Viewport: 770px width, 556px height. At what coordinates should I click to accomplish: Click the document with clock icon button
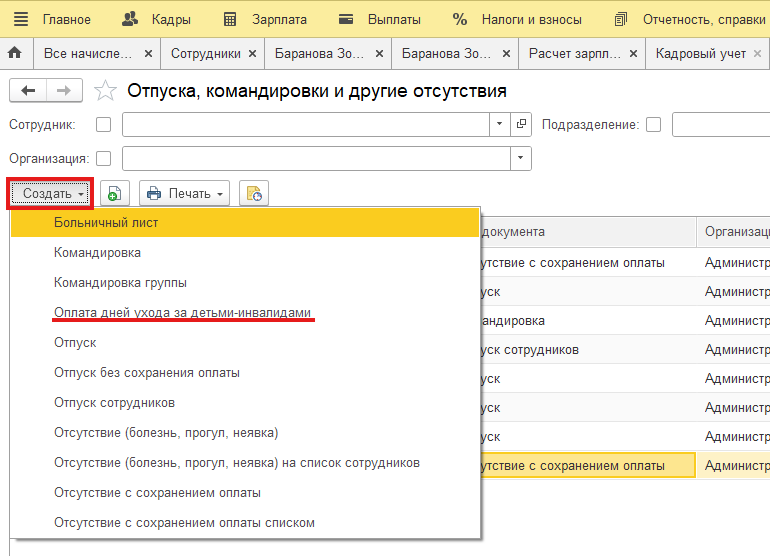254,194
